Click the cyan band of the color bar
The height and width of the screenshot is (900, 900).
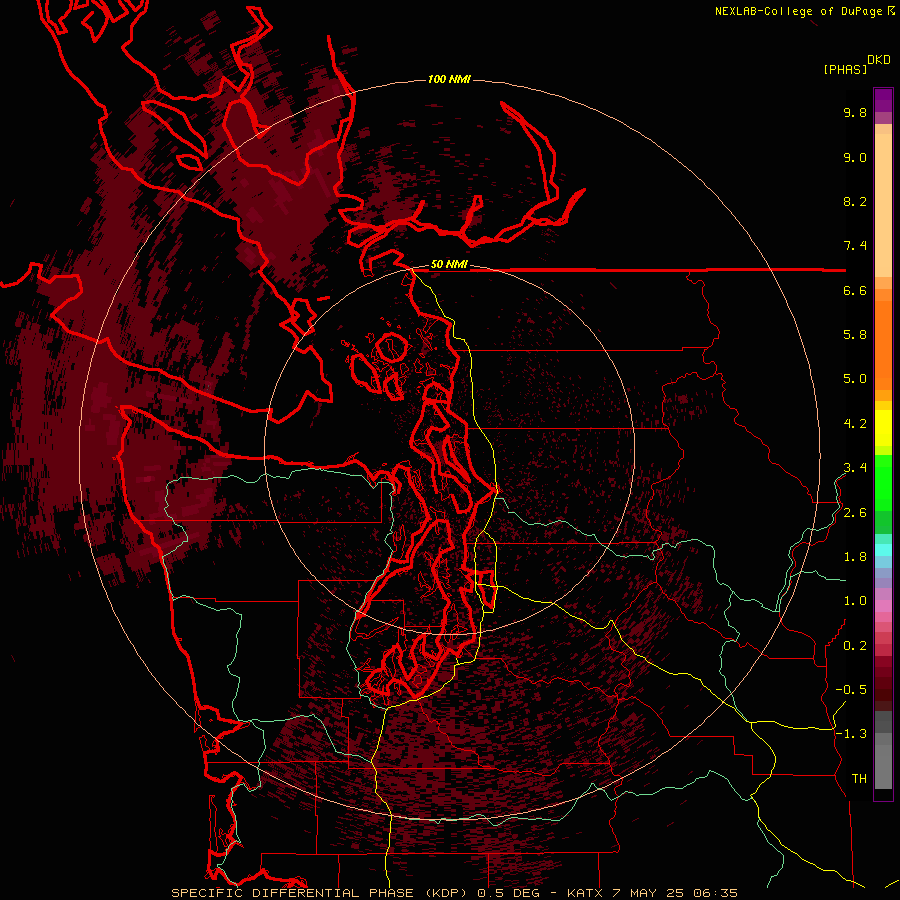tap(883, 549)
